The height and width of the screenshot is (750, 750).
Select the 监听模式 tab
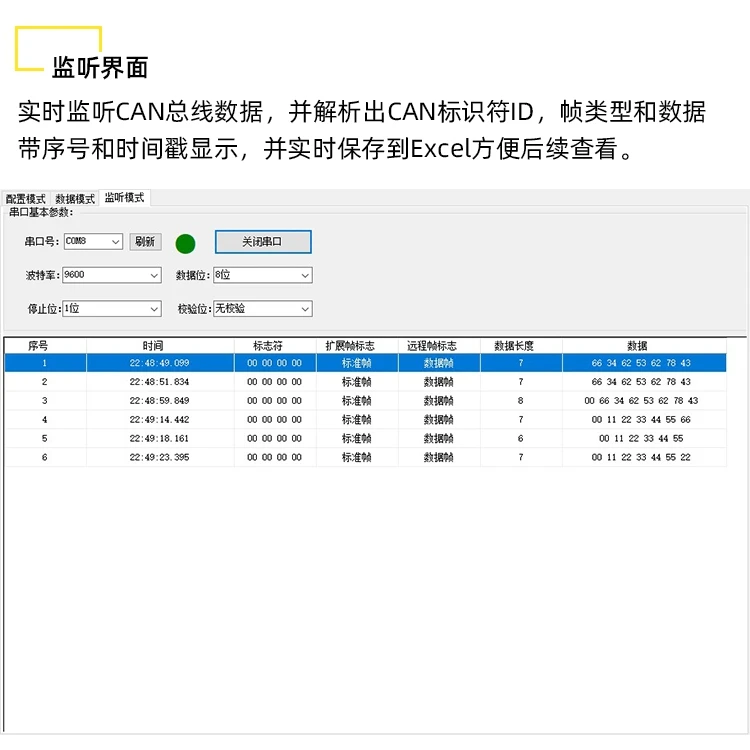(124, 198)
